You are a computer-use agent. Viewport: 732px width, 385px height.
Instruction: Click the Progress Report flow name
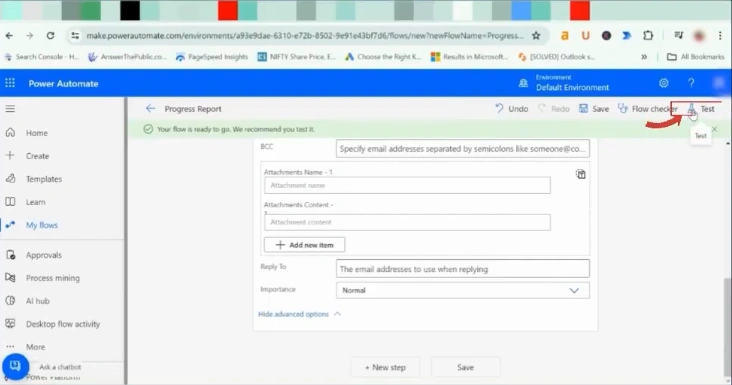tap(193, 109)
